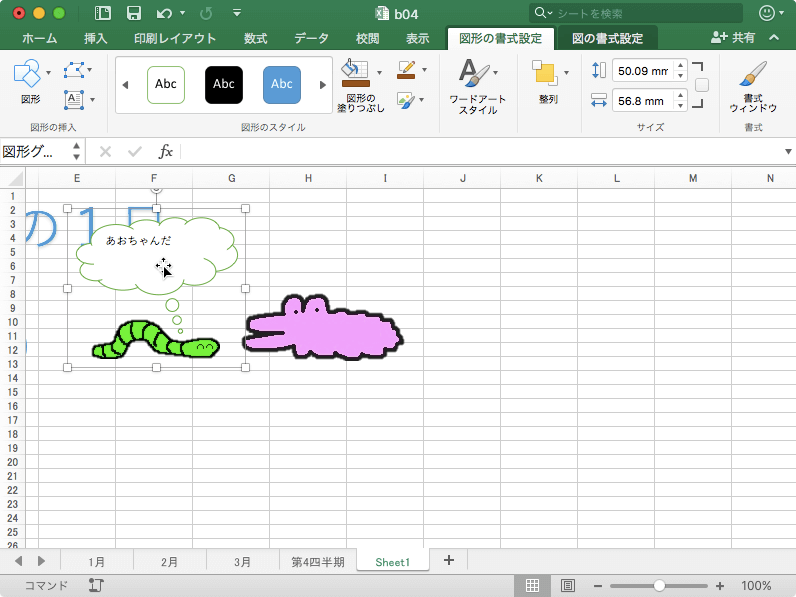This screenshot has width=796, height=597.
Task: Switch to the 第4四半期 sheet tab
Action: coord(318,562)
